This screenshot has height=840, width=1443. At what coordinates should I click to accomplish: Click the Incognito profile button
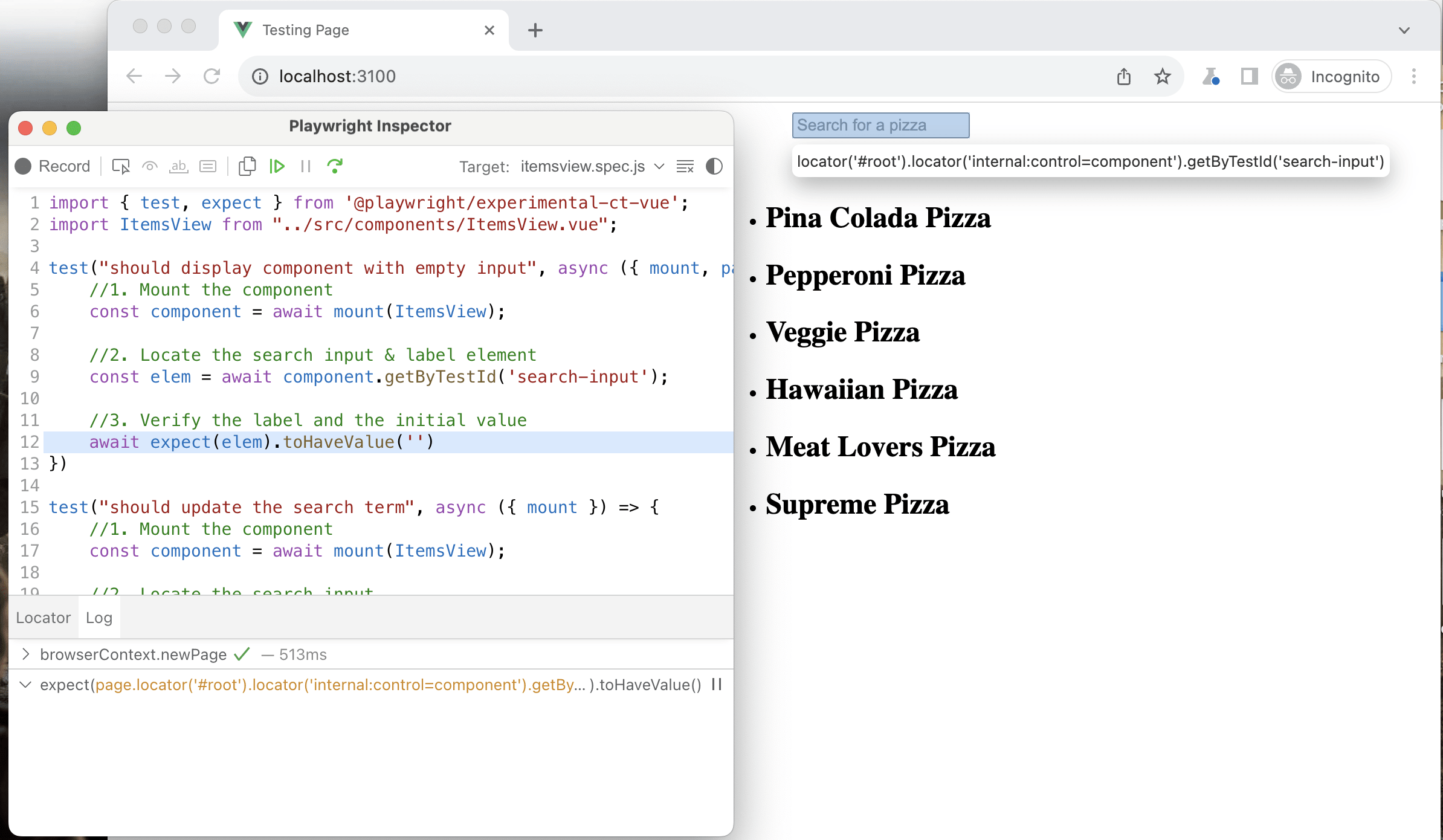coord(1331,76)
